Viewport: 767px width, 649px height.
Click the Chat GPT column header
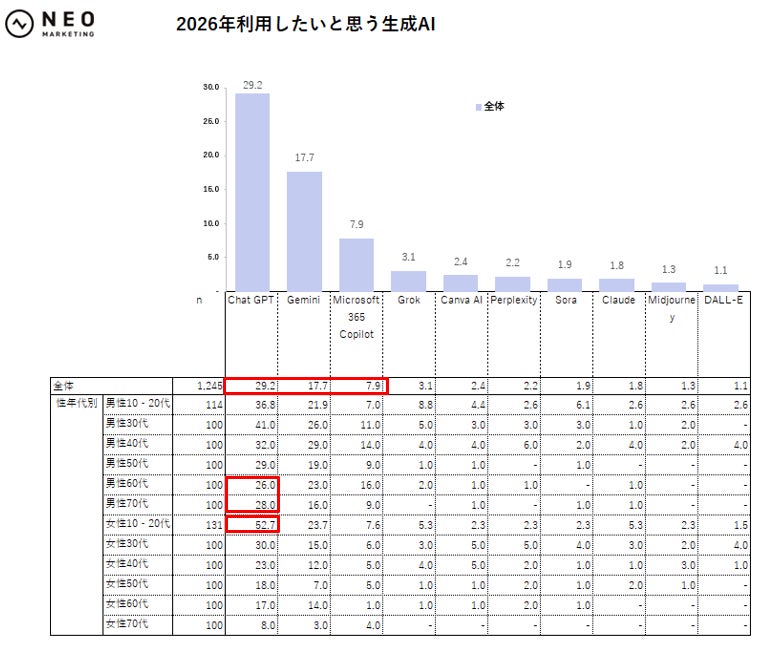coord(251,300)
